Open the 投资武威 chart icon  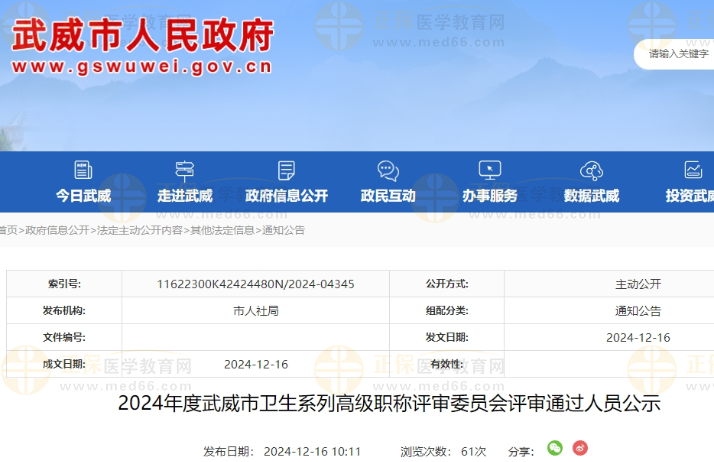(693, 171)
